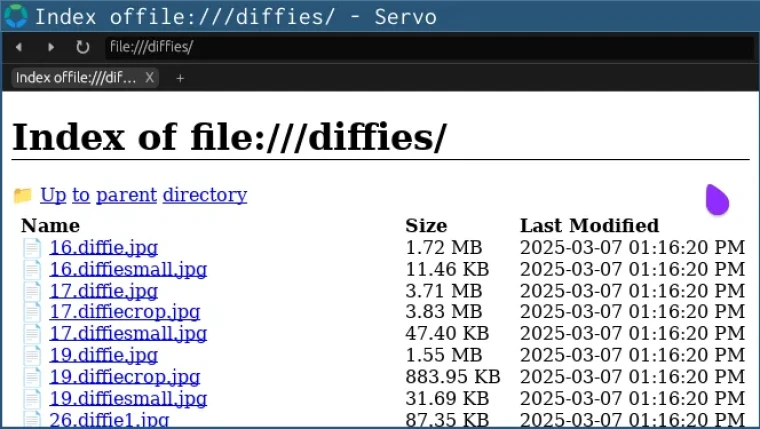Go forward using the forward arrow
Screen dimensions: 760x429
point(51,47)
